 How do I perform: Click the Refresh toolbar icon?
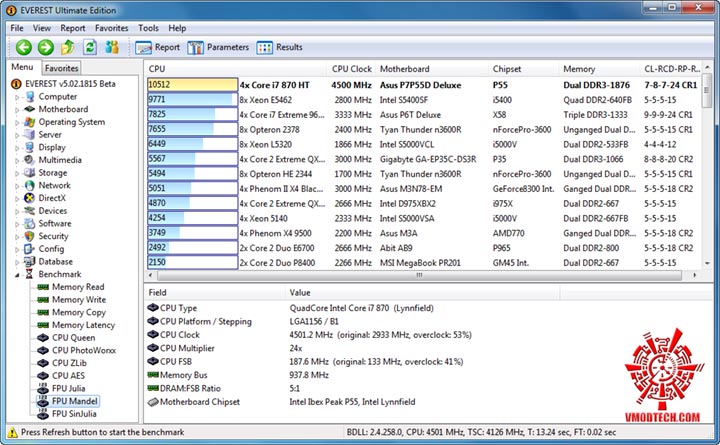[x=90, y=47]
